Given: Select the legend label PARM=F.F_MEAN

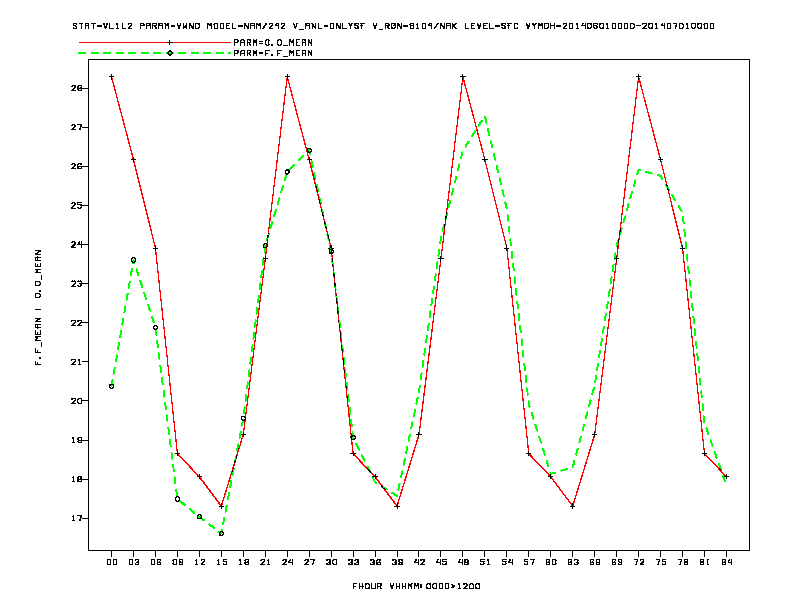Looking at the screenshot, I should [273, 53].
